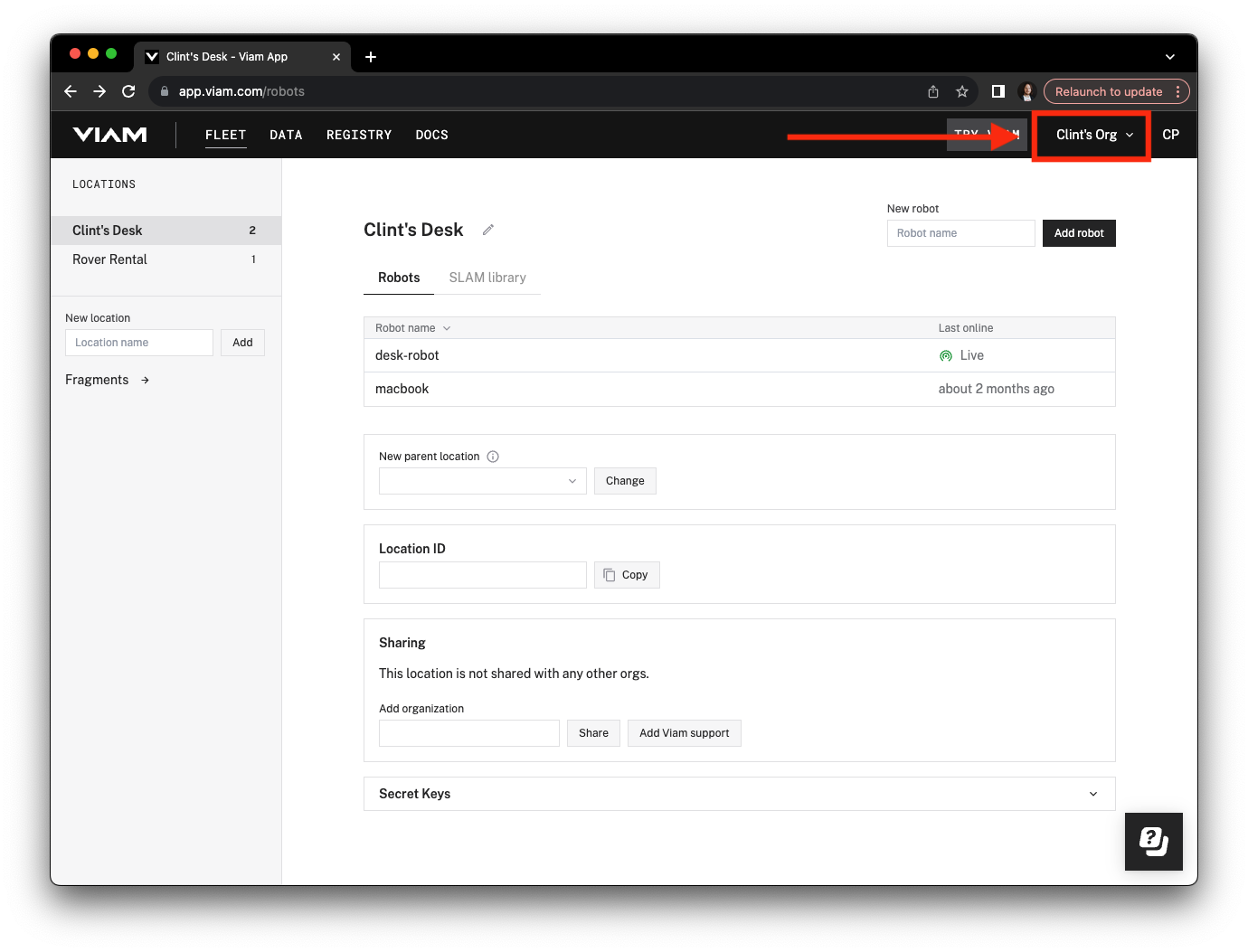The image size is (1248, 952).
Task: Click the info icon next to New parent location
Action: (x=493, y=457)
